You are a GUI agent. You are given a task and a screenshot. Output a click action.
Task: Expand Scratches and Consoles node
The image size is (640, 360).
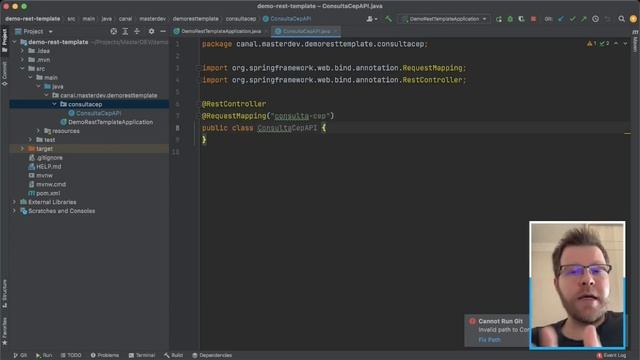pyautogui.click(x=15, y=211)
